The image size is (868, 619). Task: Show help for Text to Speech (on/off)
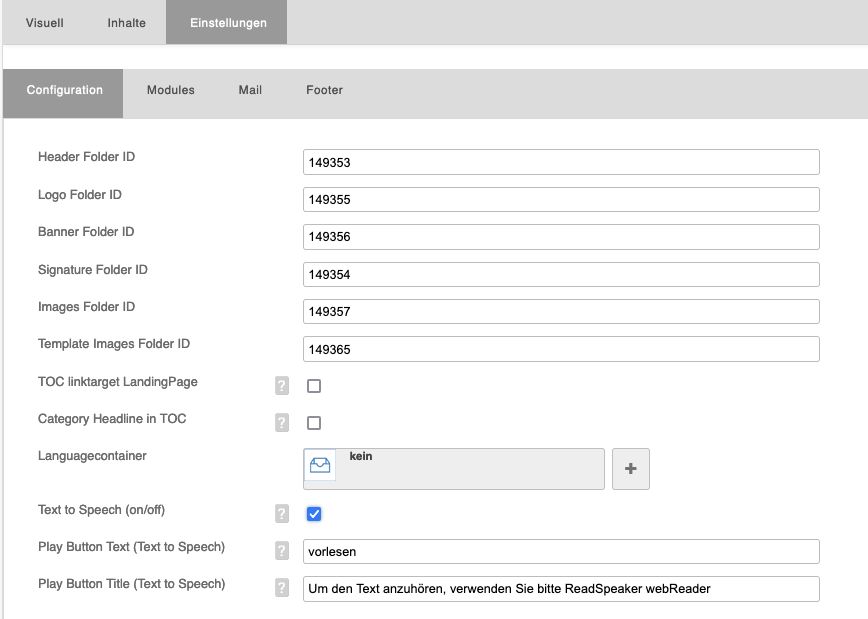(x=282, y=513)
